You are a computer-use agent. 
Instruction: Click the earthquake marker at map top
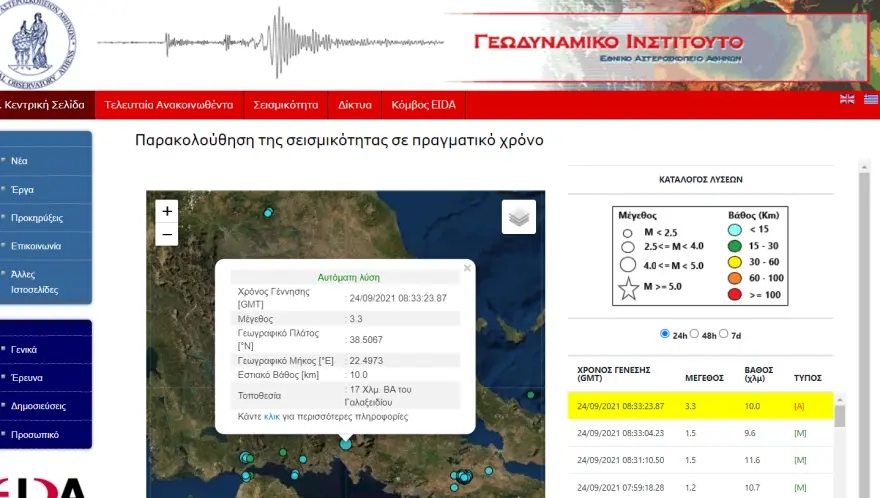point(268,213)
